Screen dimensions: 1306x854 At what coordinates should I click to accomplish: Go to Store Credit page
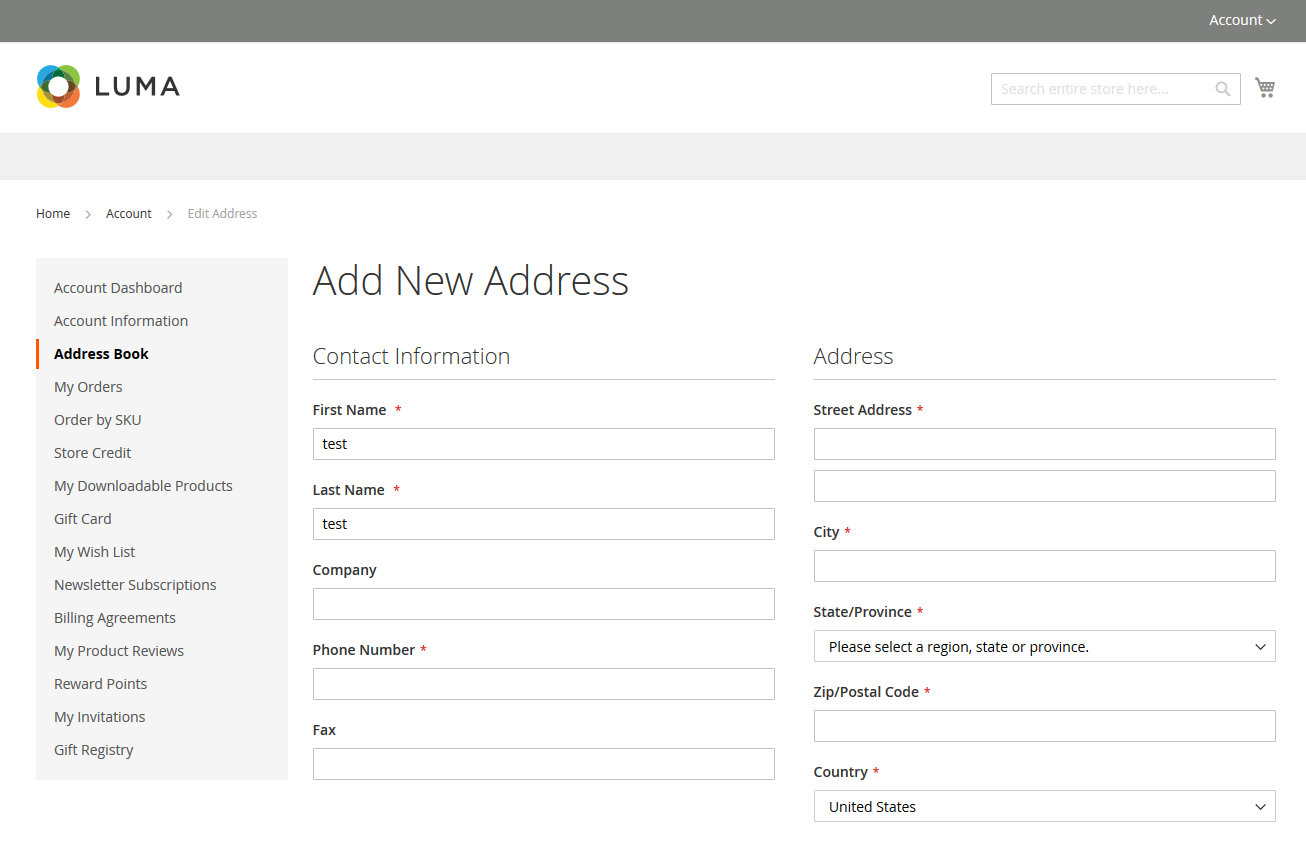coord(93,452)
